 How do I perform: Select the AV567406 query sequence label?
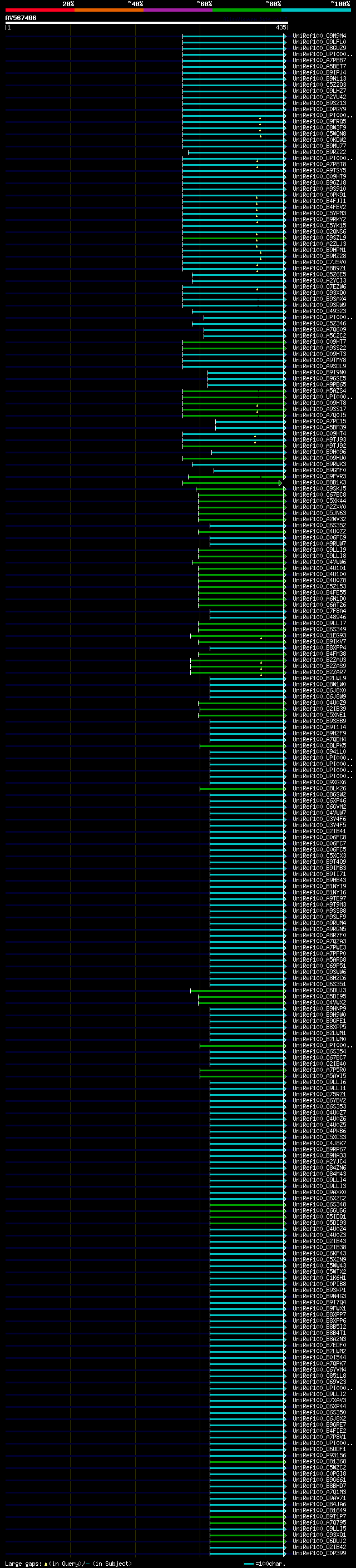point(21,18)
